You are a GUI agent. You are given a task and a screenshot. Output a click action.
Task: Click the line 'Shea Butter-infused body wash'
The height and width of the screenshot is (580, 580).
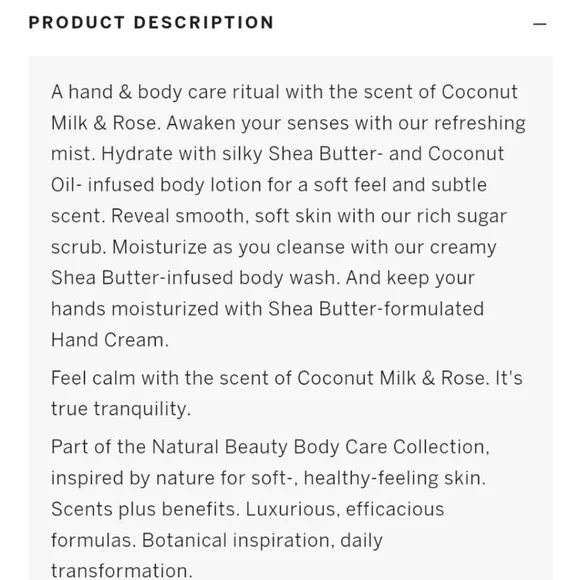pyautogui.click(x=263, y=278)
